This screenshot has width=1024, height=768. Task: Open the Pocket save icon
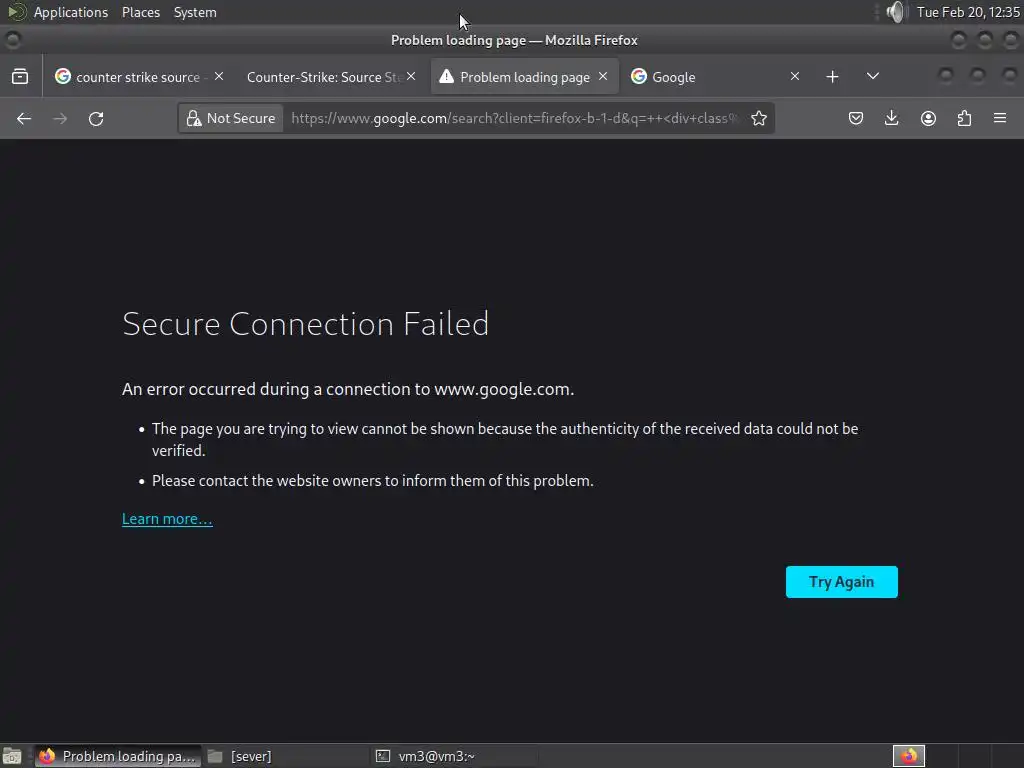[x=856, y=119]
